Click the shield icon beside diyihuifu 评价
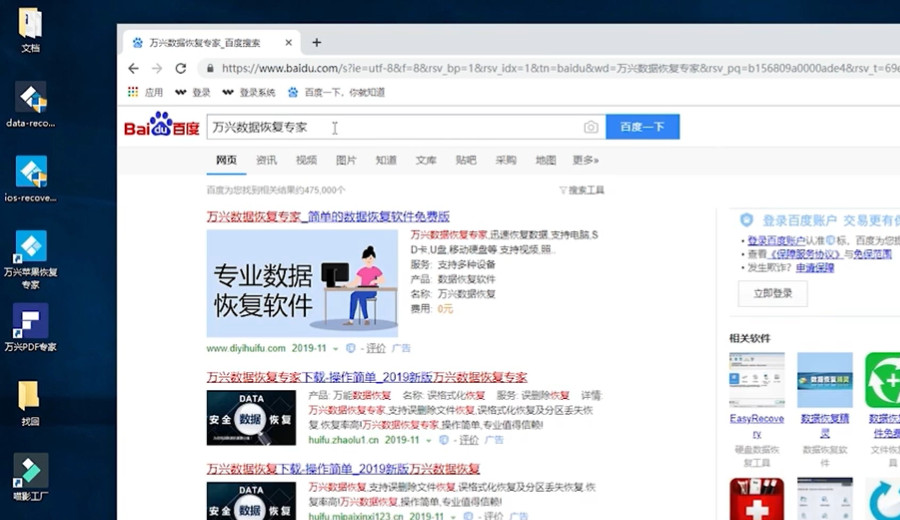 click(x=351, y=348)
